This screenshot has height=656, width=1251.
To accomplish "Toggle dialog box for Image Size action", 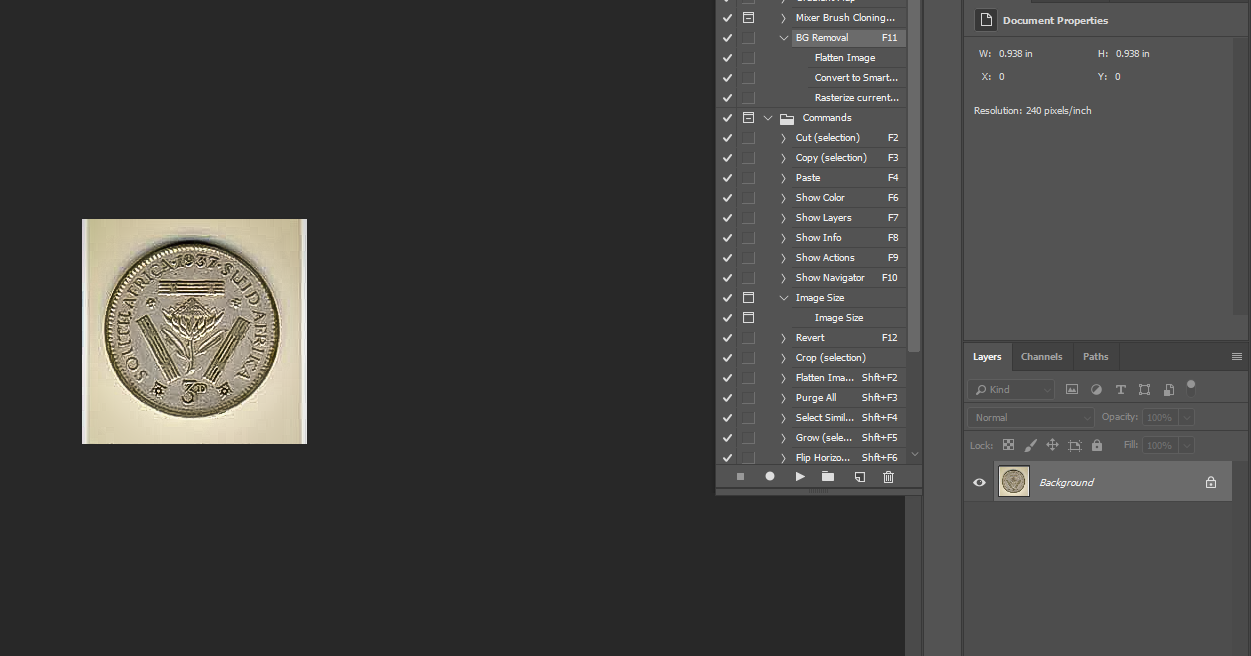I will [748, 298].
